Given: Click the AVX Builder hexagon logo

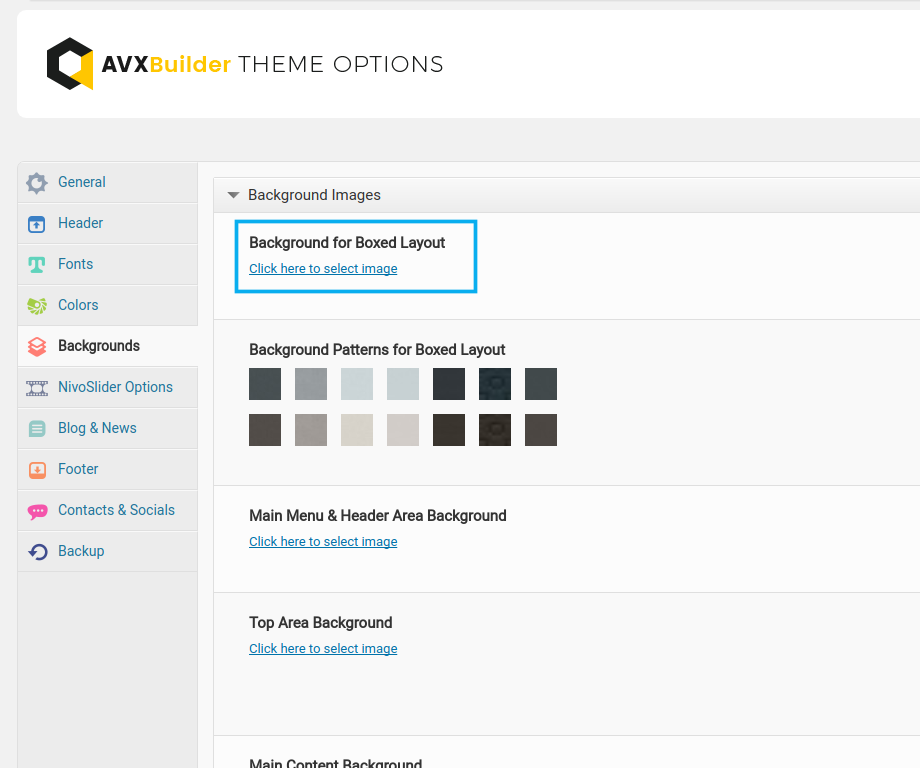Looking at the screenshot, I should pos(70,64).
